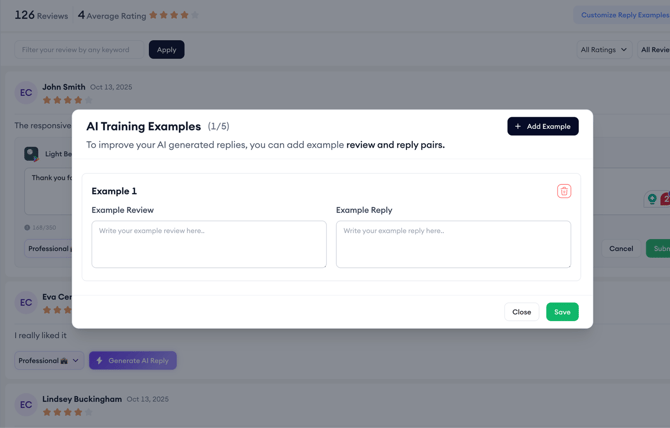Click the review keyword filter field

[x=79, y=49]
